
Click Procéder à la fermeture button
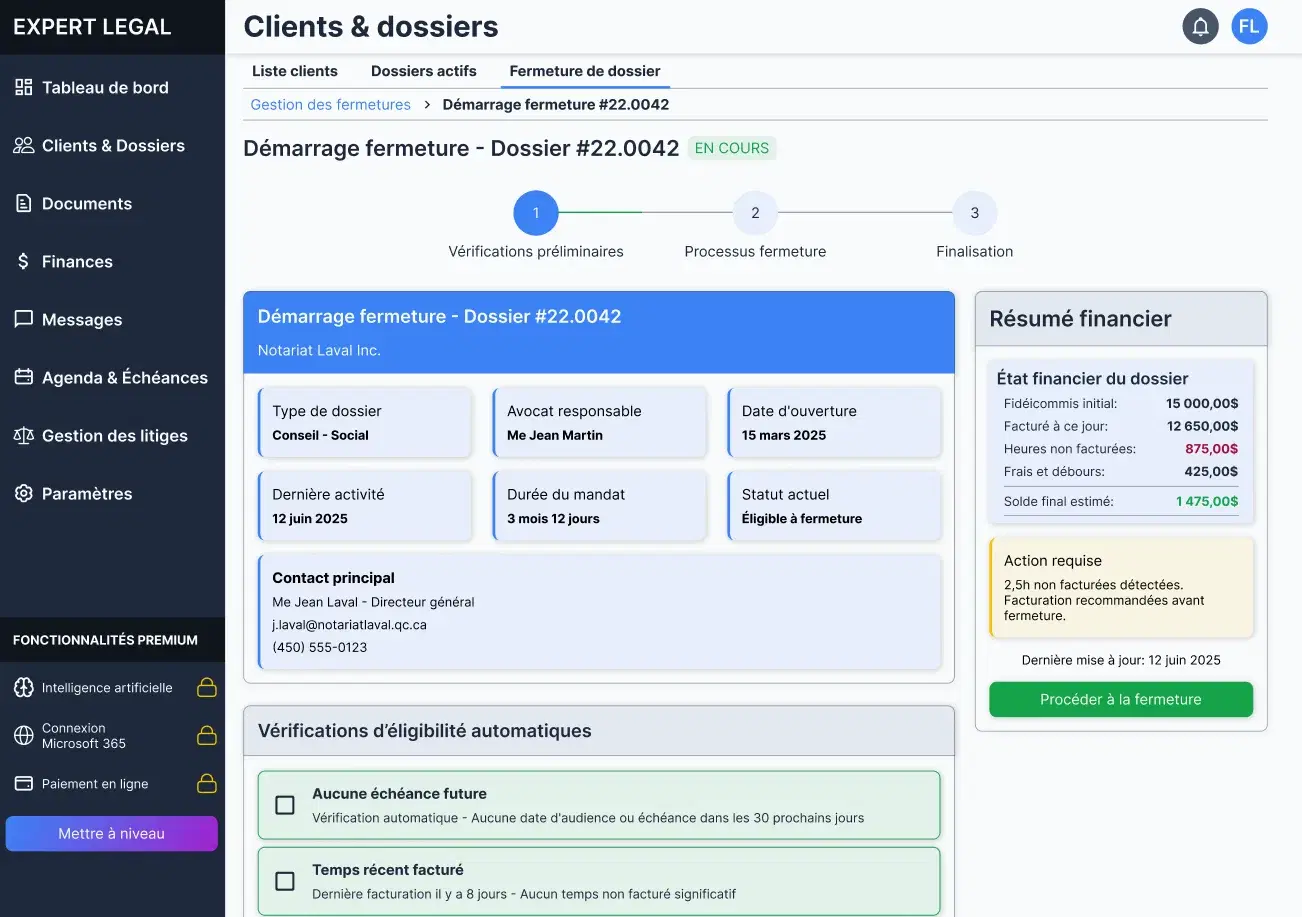point(1120,700)
